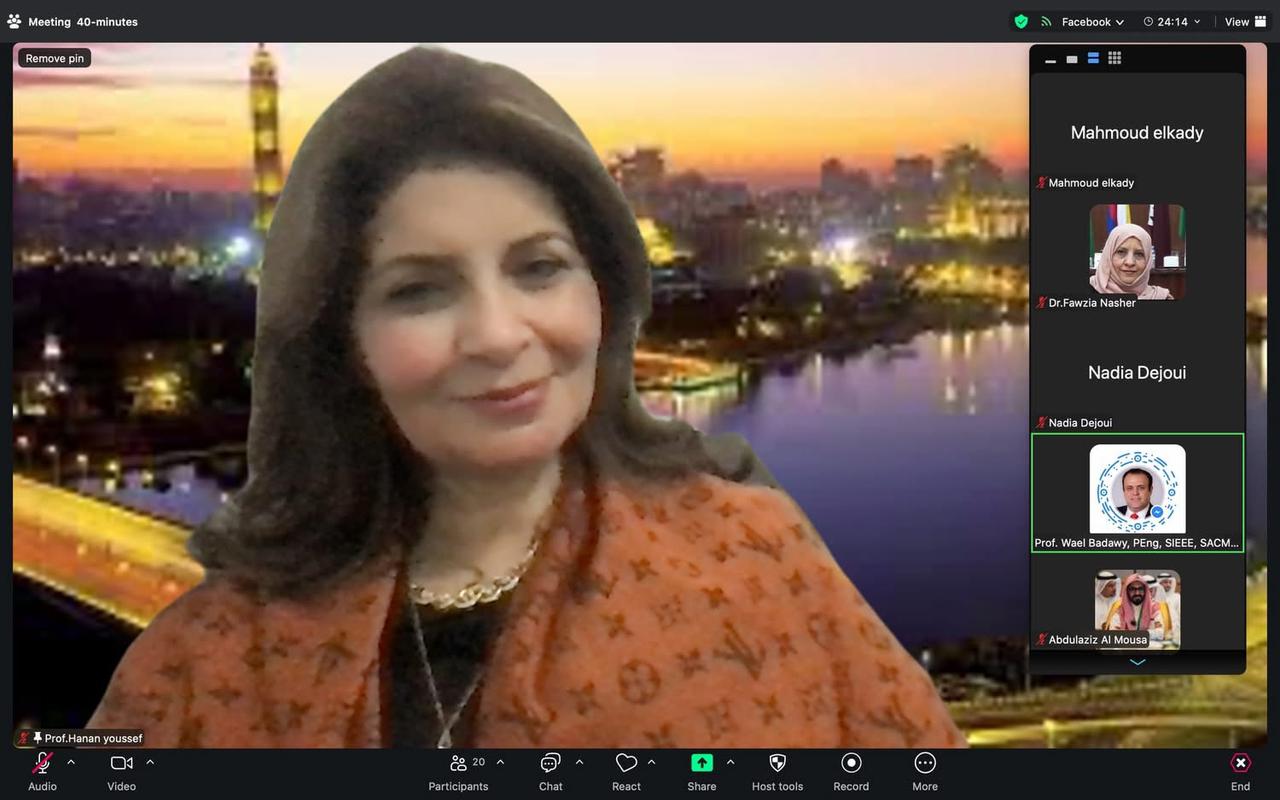Open Host tools shield icon
This screenshot has width=1280, height=800.
[x=777, y=764]
